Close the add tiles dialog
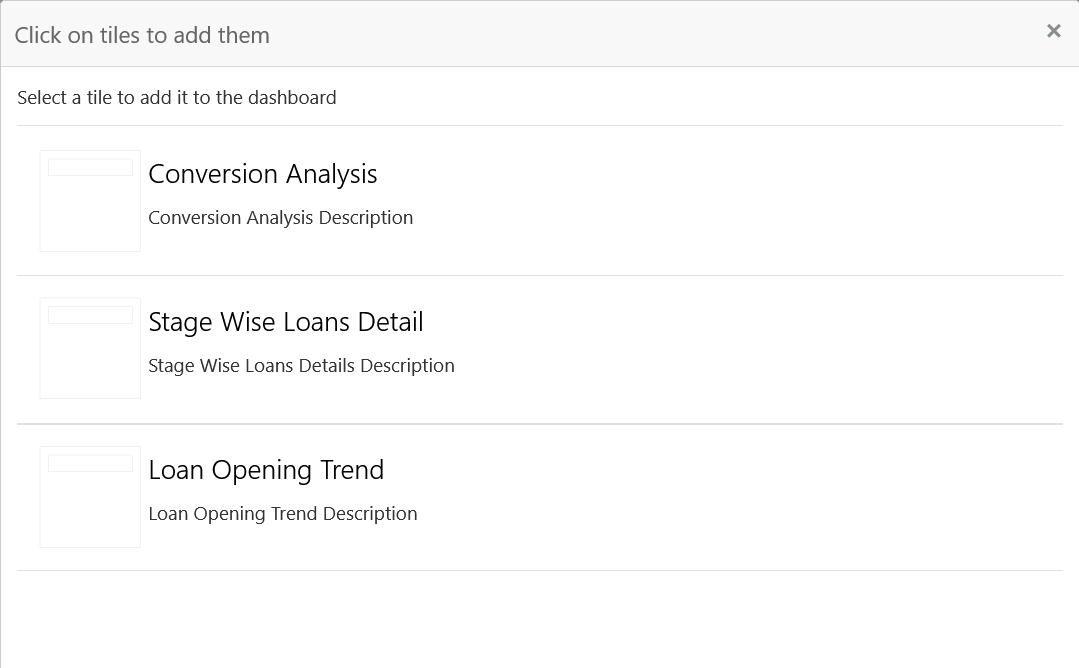The image size is (1079, 668). 1053,31
